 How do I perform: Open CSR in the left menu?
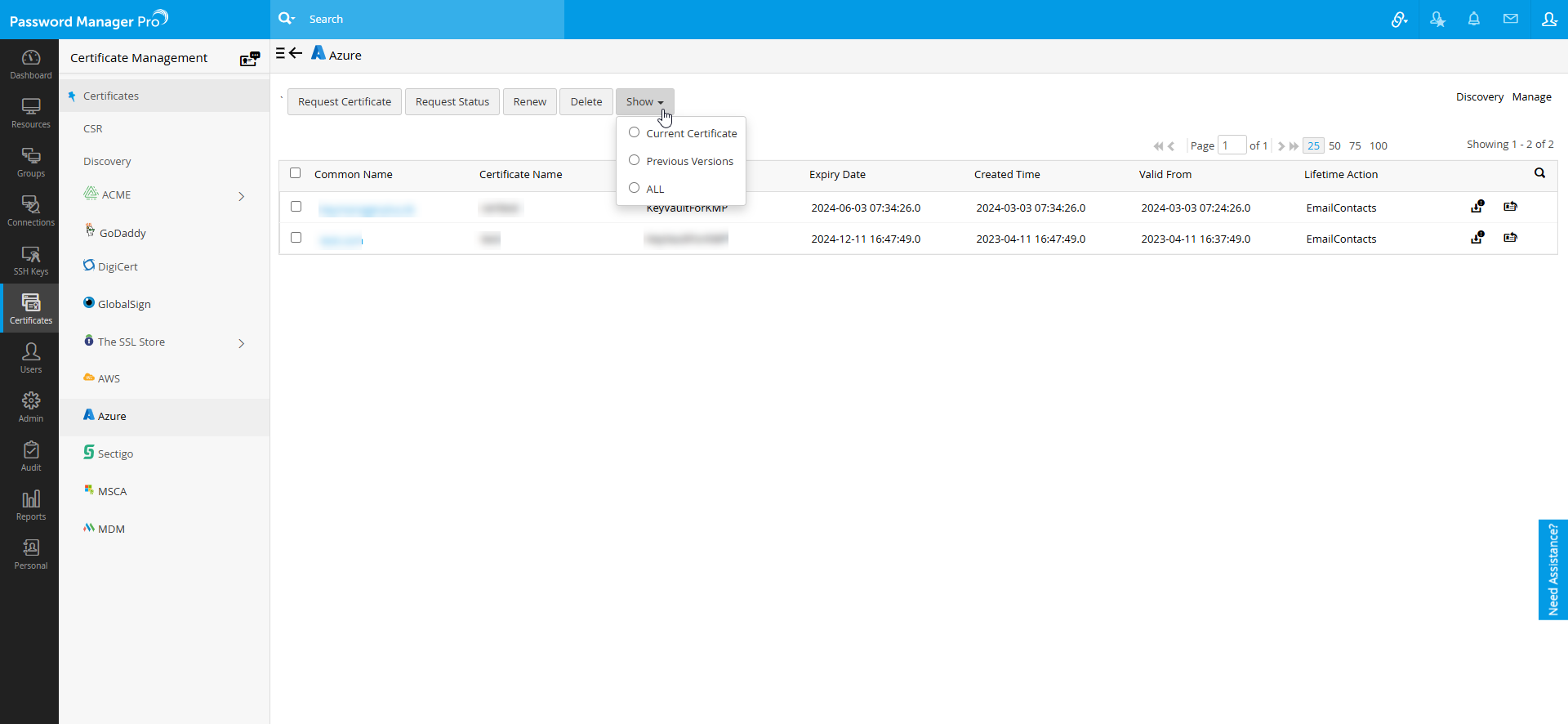click(93, 128)
